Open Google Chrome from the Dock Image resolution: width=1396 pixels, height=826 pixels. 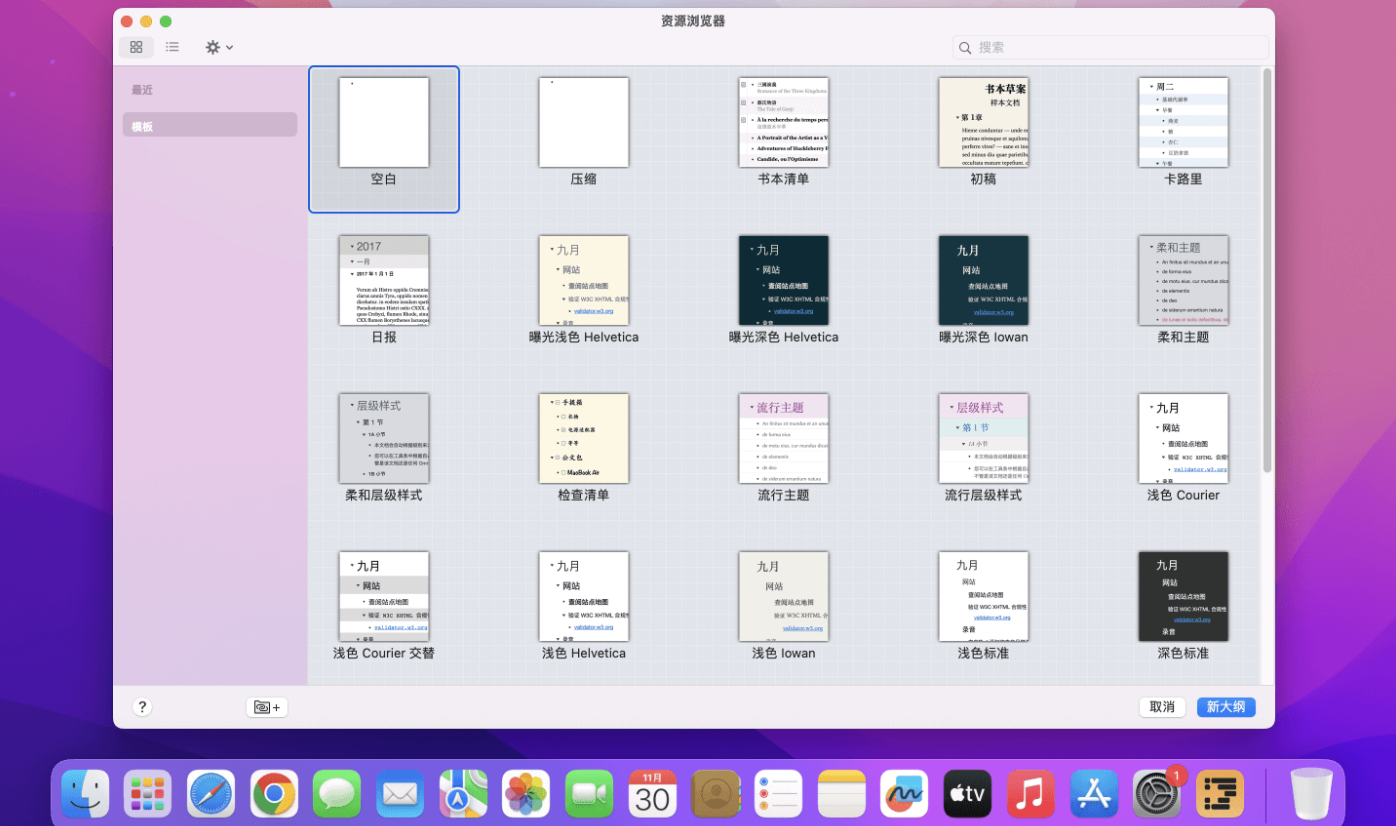274,794
